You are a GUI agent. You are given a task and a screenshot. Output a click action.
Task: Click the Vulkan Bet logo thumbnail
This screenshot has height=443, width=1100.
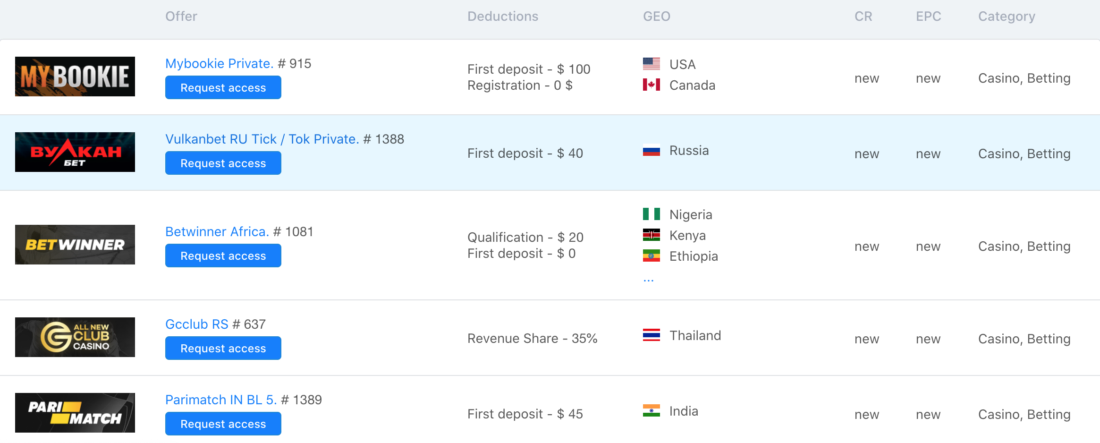click(75, 152)
